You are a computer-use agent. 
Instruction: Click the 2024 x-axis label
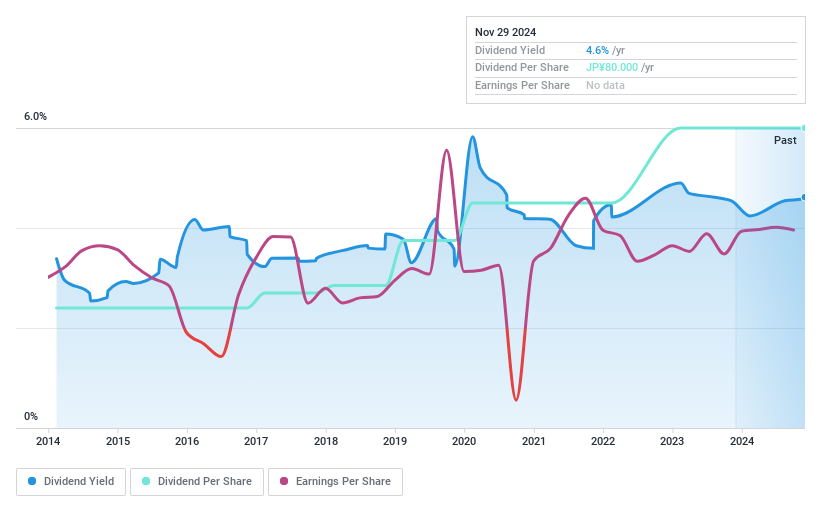(x=742, y=441)
